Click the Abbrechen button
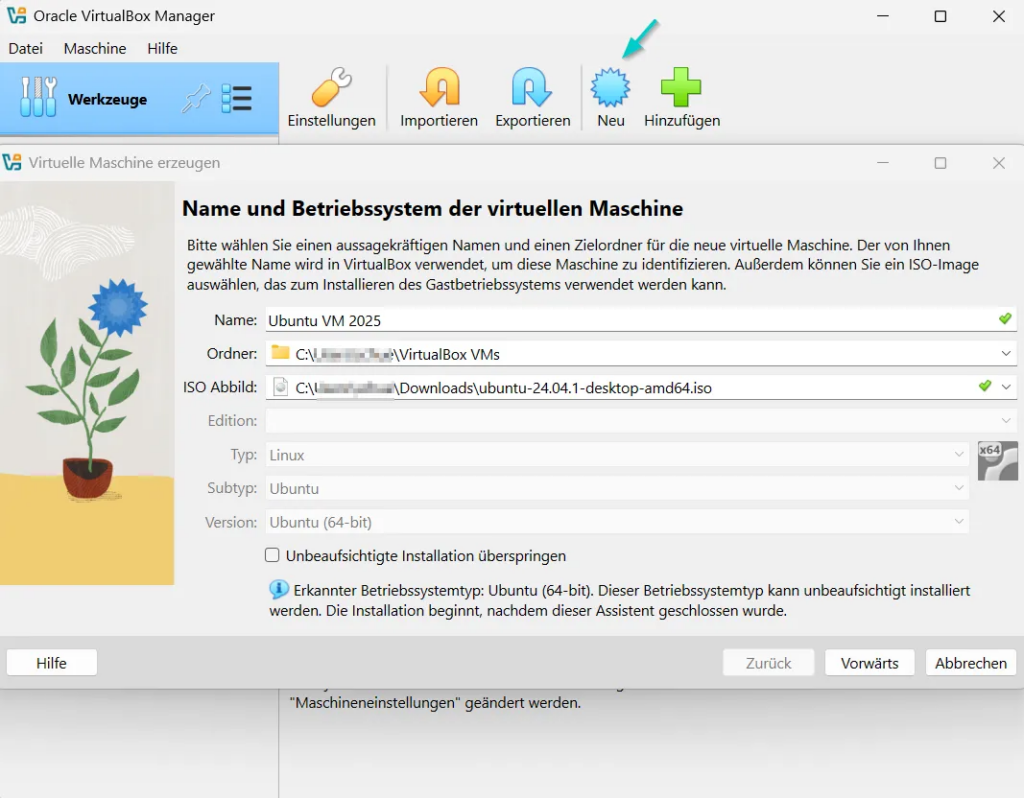 (970, 663)
